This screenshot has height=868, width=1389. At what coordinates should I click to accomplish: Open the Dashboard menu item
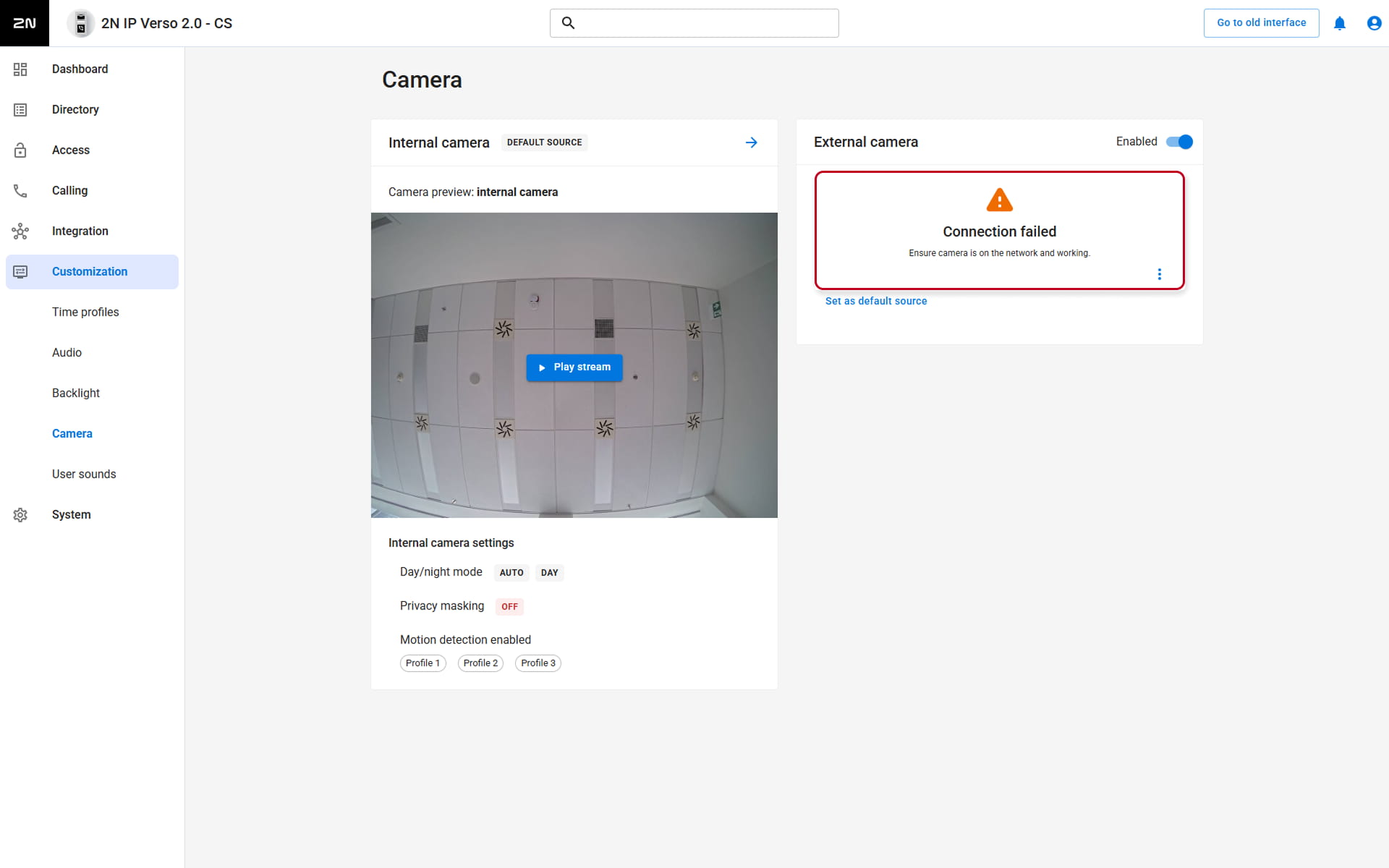tap(93, 69)
